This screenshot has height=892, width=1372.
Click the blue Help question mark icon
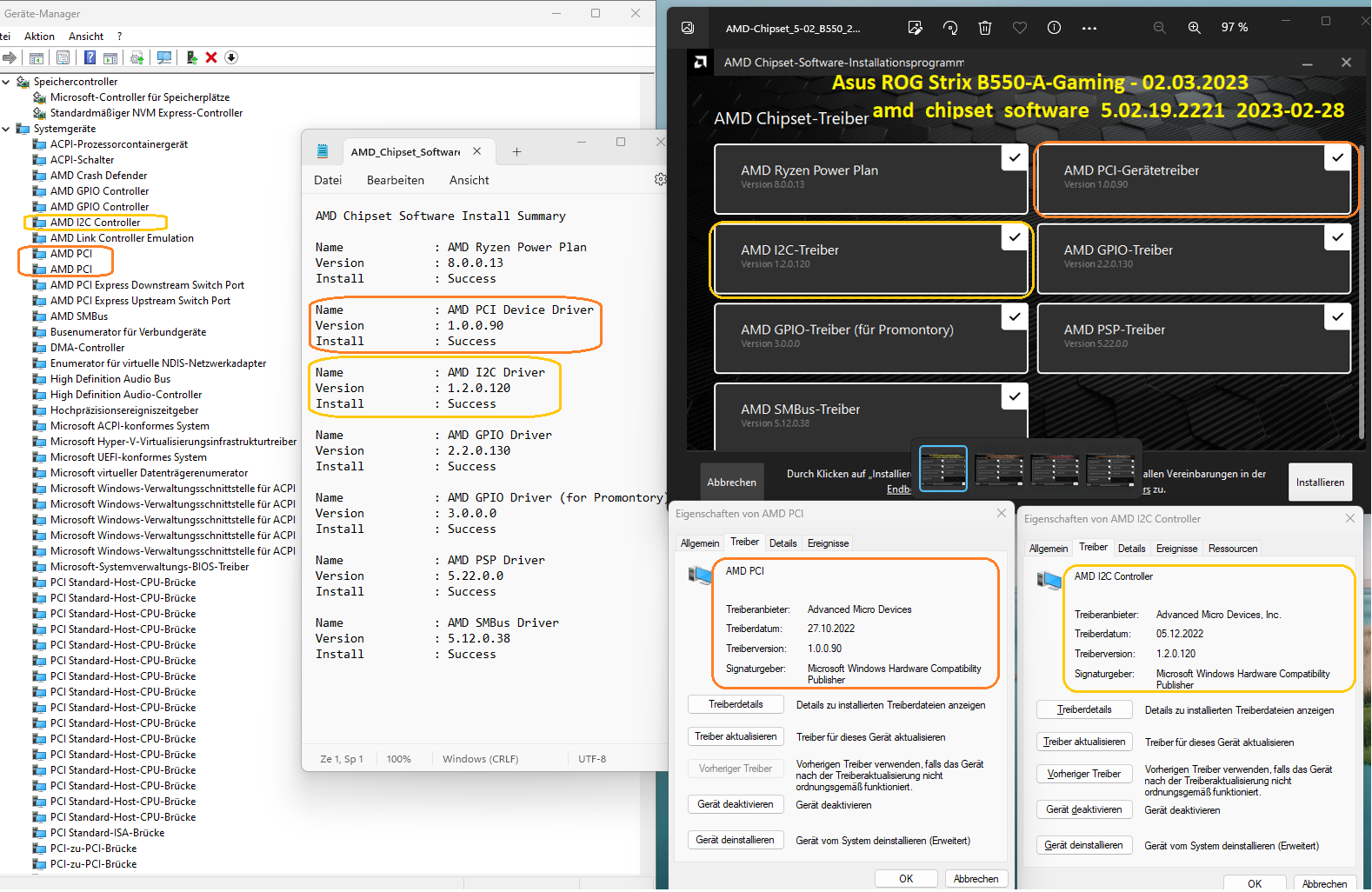click(x=90, y=57)
